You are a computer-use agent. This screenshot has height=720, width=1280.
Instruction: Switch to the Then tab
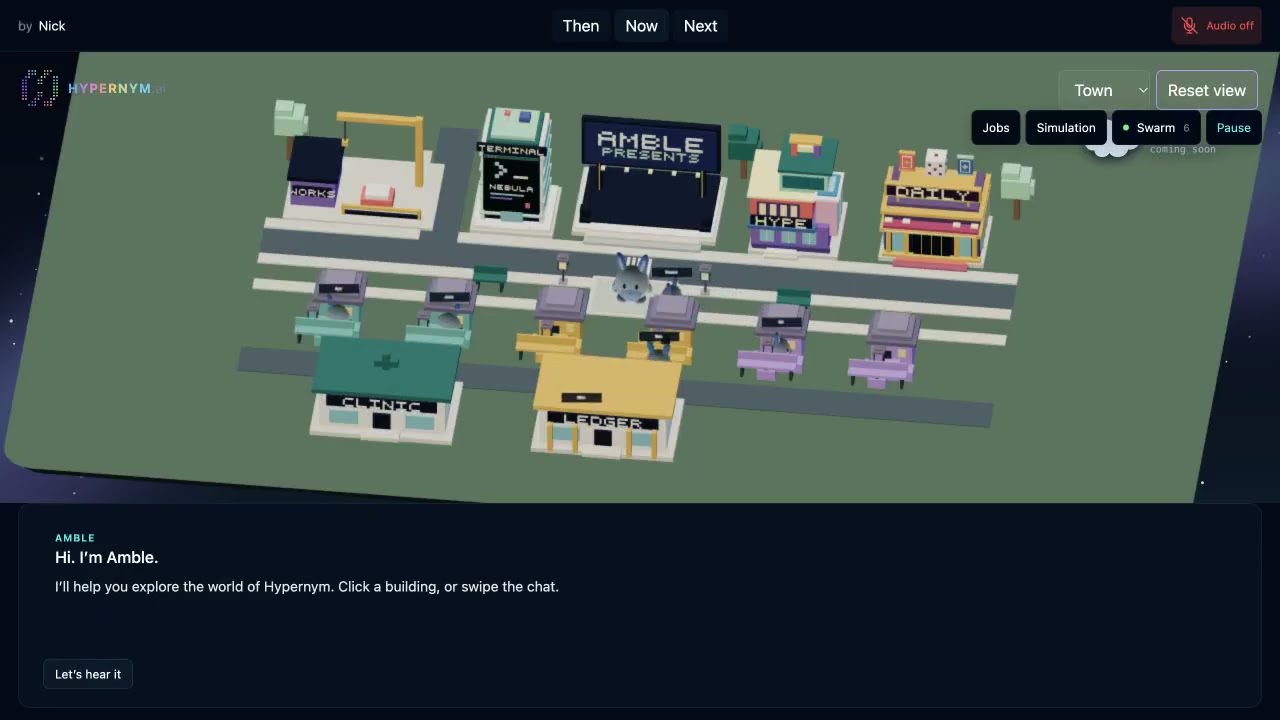(x=580, y=26)
